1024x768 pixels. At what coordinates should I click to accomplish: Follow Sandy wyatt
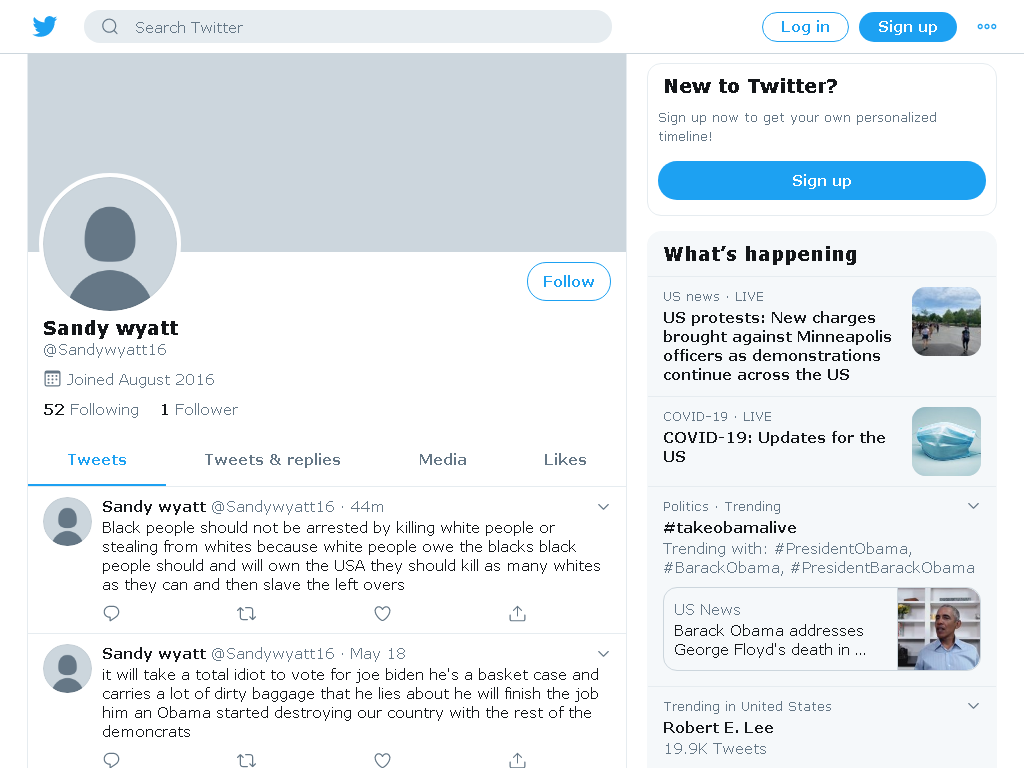[x=569, y=281]
